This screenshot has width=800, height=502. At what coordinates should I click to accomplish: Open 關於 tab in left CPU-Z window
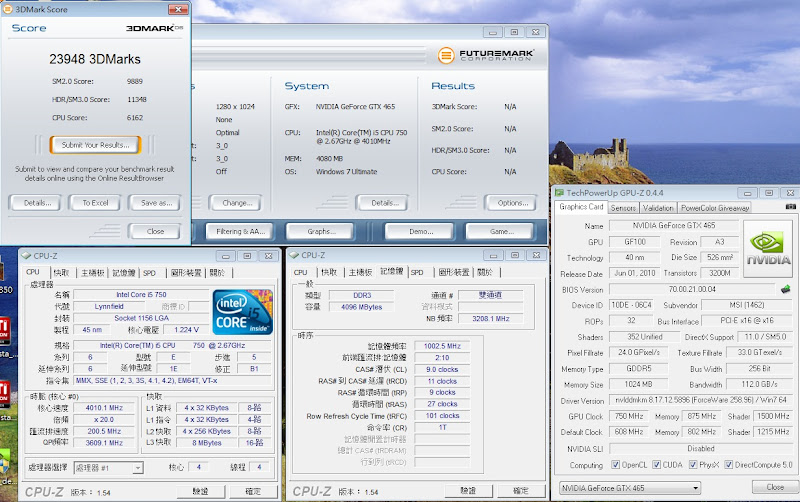[217, 273]
